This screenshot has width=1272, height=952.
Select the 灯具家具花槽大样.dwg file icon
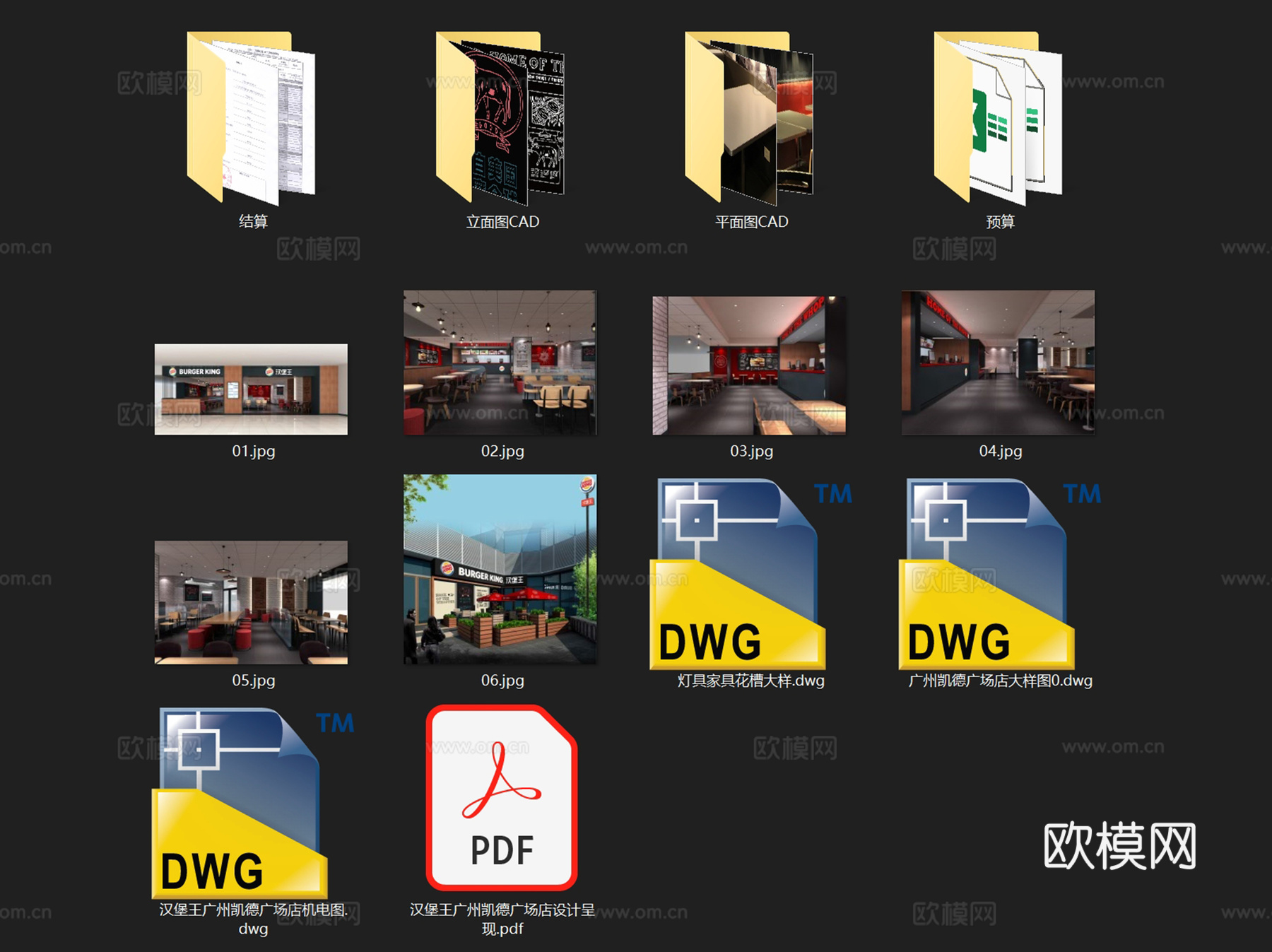coord(750,573)
